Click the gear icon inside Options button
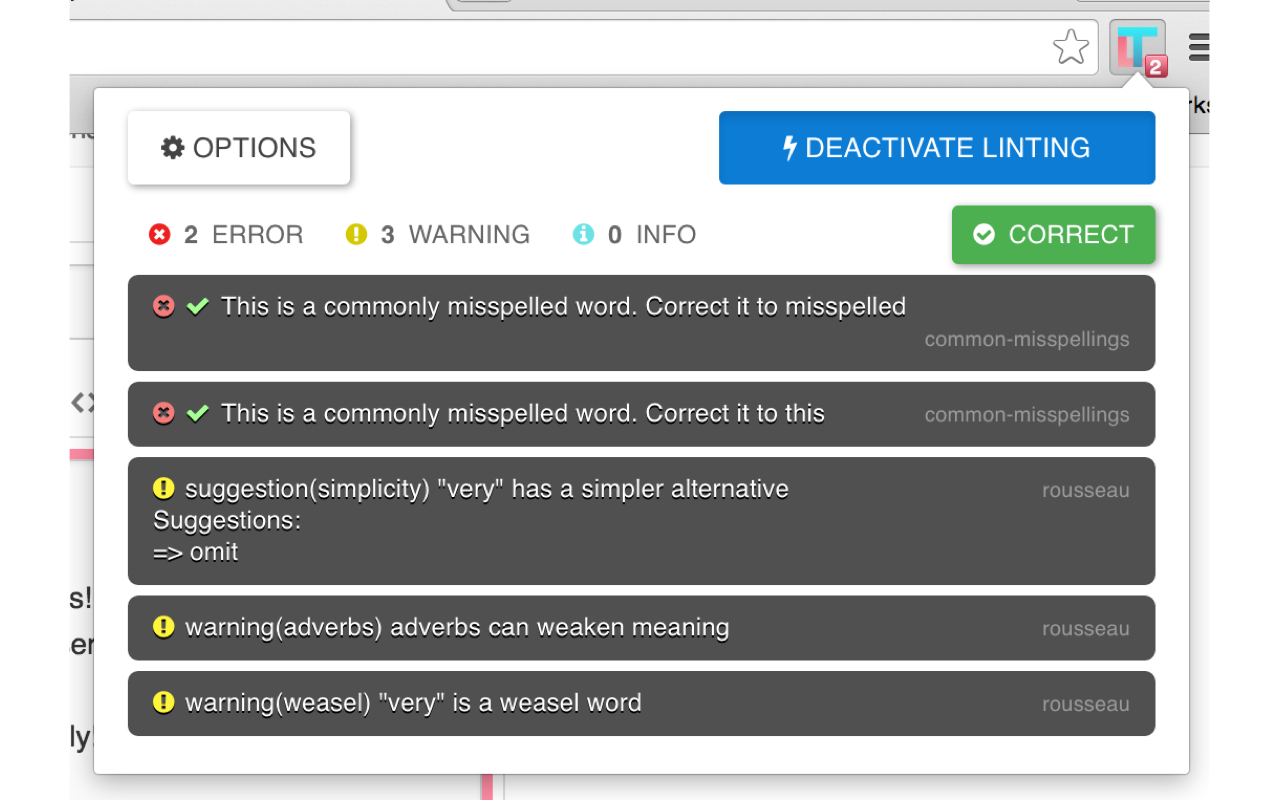The height and width of the screenshot is (800, 1280). tap(173, 148)
